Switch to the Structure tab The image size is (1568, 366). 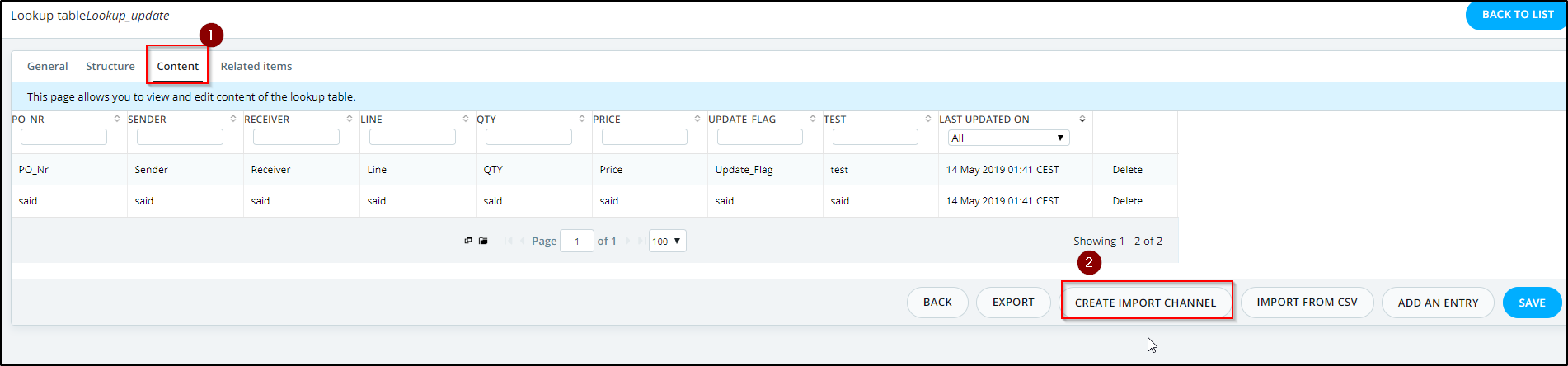click(x=110, y=66)
